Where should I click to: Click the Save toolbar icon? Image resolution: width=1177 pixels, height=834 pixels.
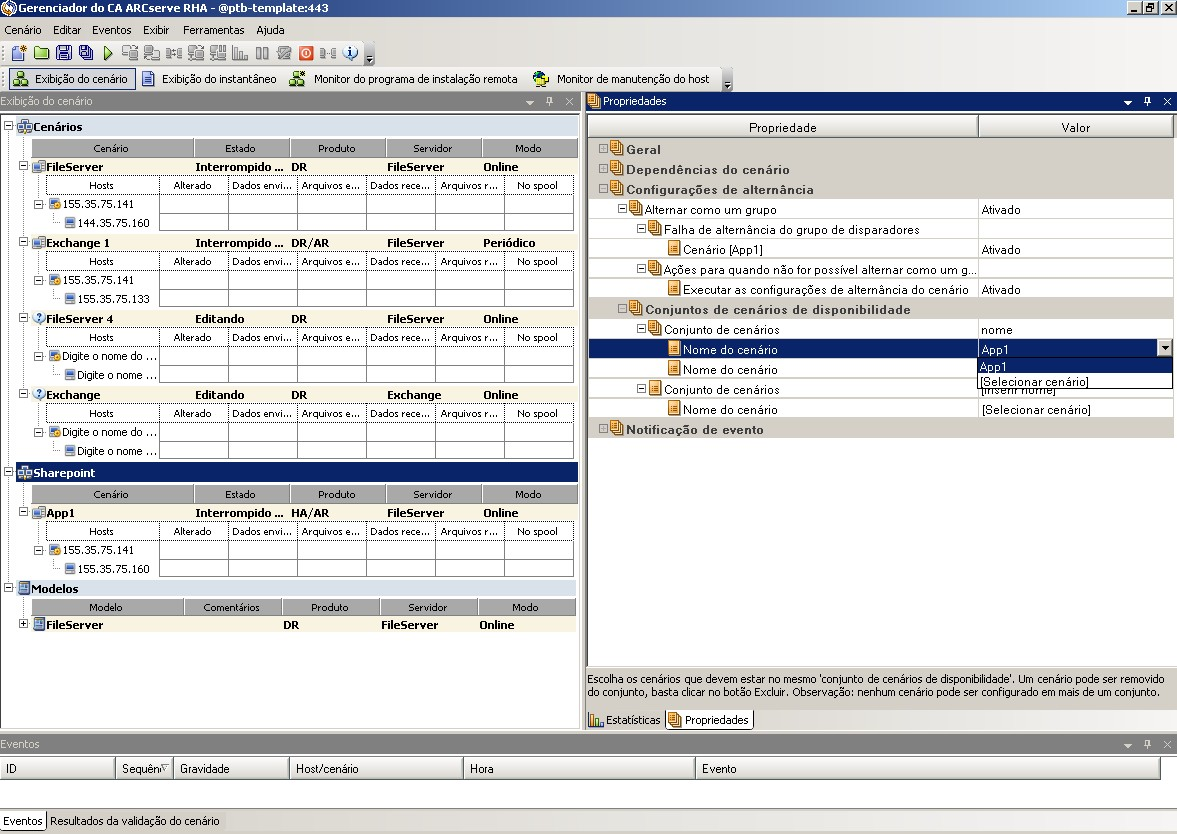pyautogui.click(x=63, y=53)
